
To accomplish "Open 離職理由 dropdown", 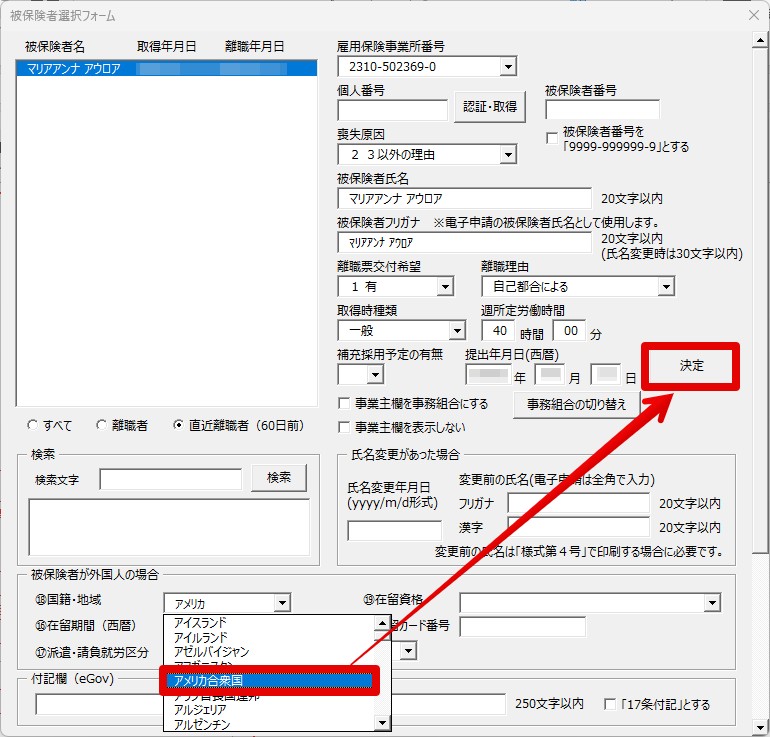I will click(666, 286).
